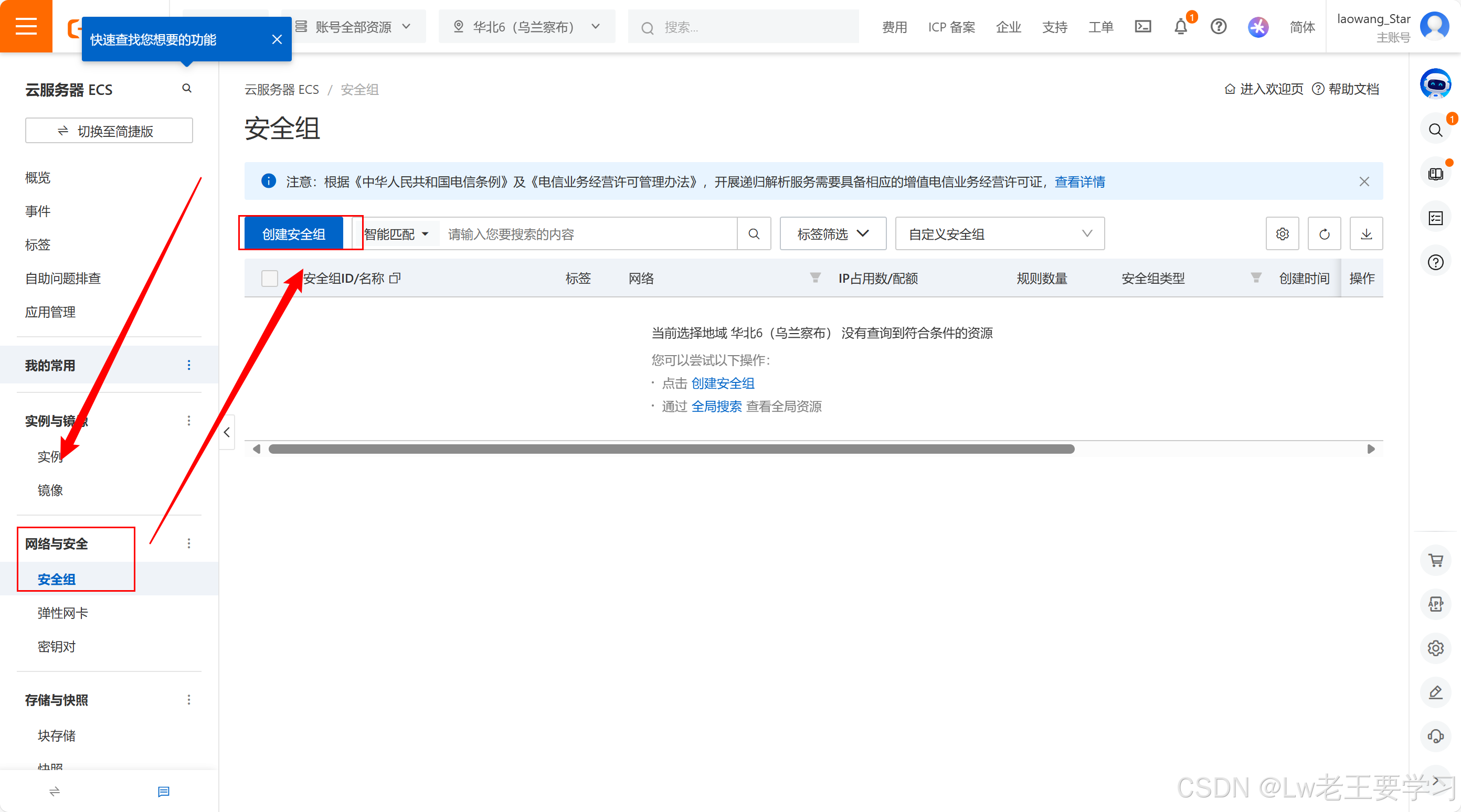Image resolution: width=1461 pixels, height=812 pixels.
Task: Copy the security group ID/name column icon
Action: tap(395, 278)
